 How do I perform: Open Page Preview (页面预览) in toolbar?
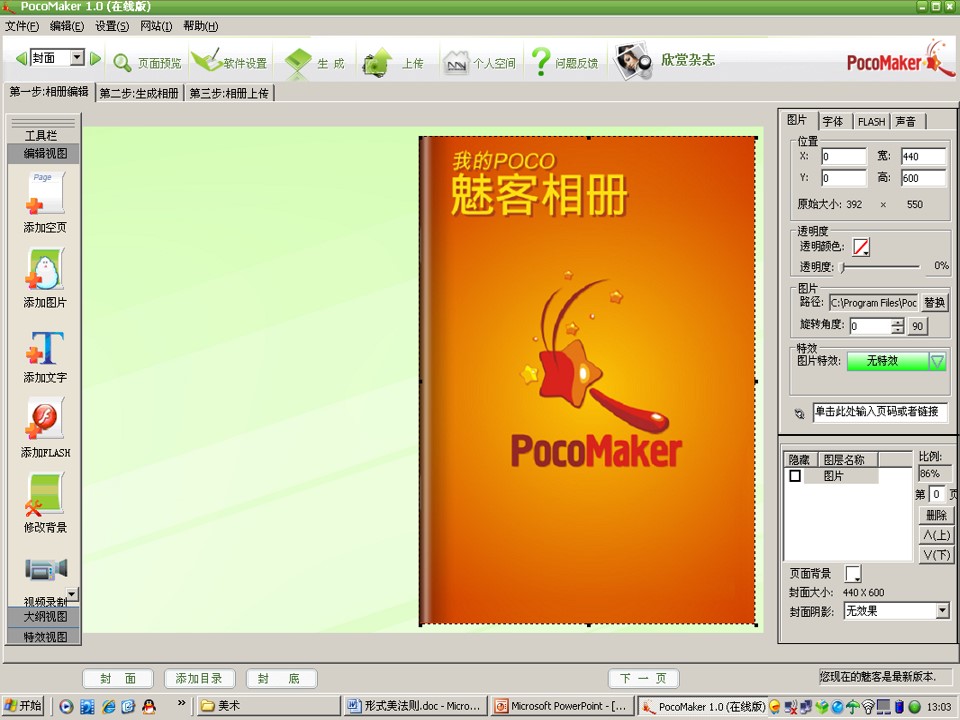[x=148, y=63]
